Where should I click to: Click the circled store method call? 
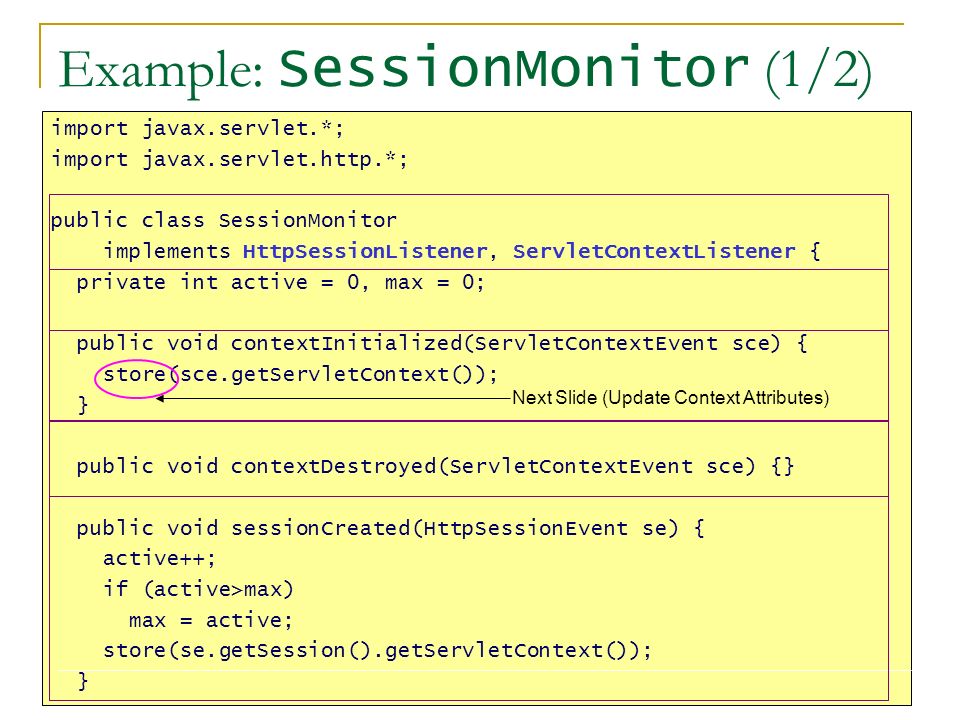pos(136,375)
